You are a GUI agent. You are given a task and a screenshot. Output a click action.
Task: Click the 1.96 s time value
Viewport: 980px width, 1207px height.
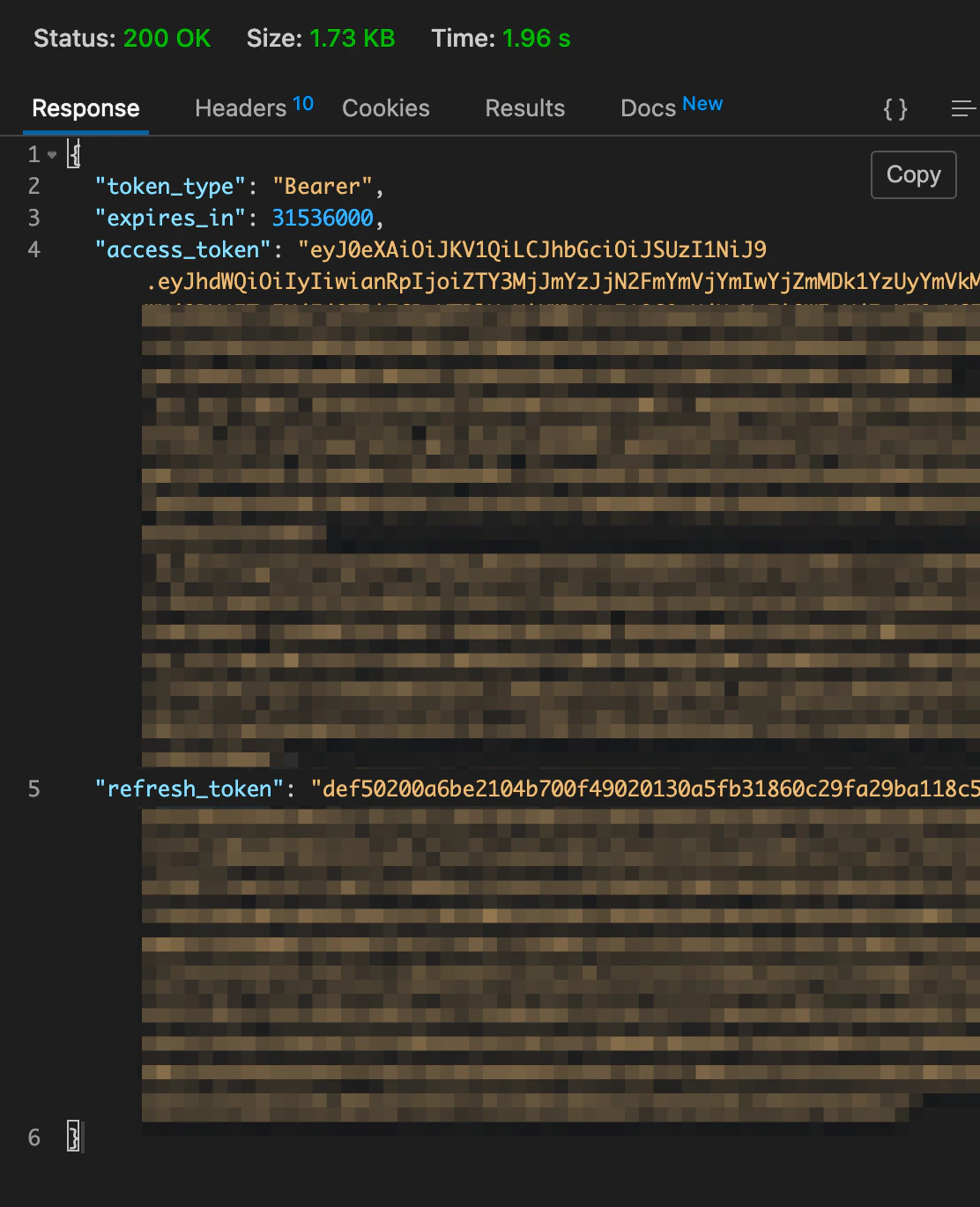[x=536, y=39]
